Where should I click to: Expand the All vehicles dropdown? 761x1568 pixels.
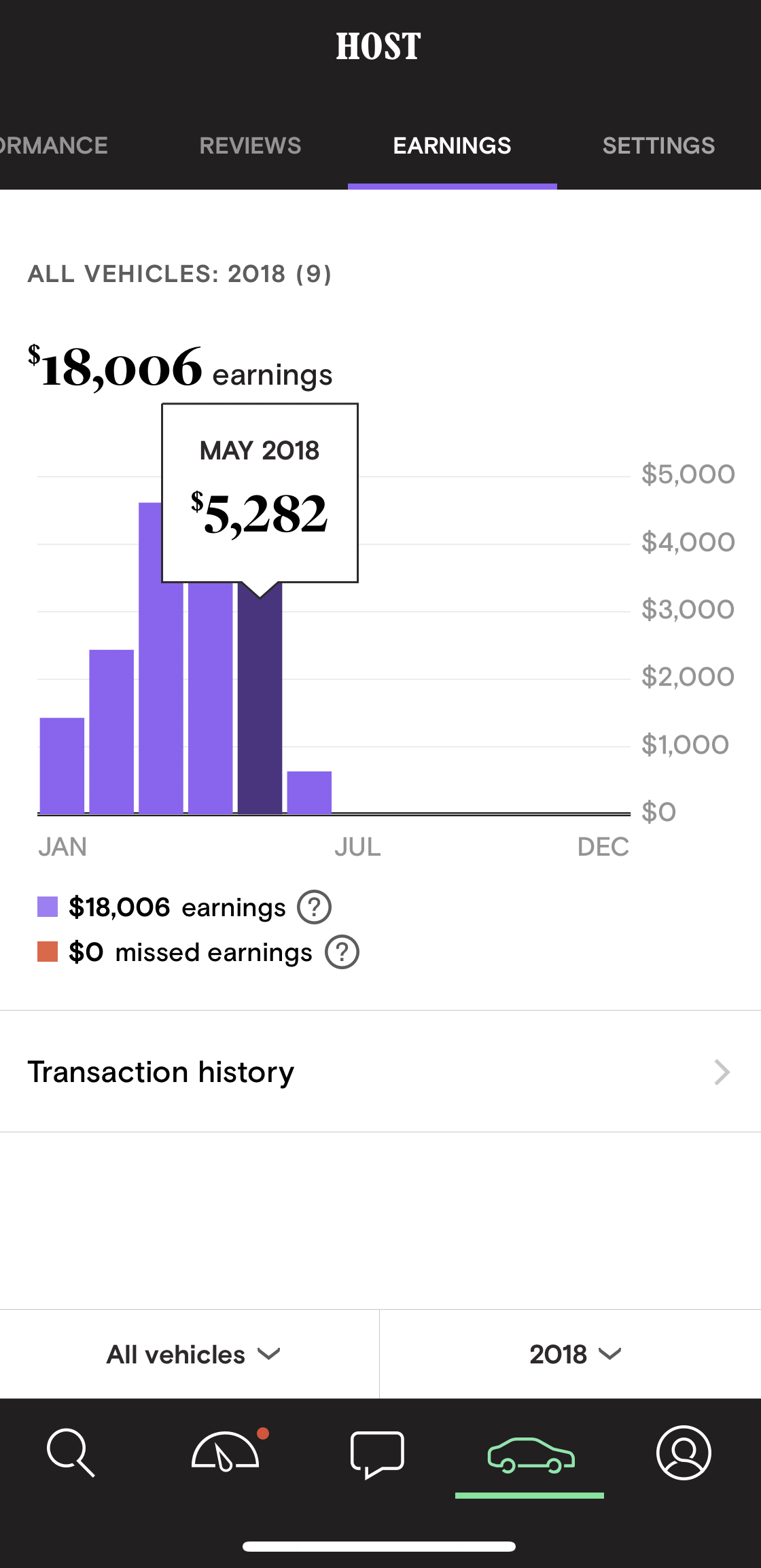pos(194,1354)
